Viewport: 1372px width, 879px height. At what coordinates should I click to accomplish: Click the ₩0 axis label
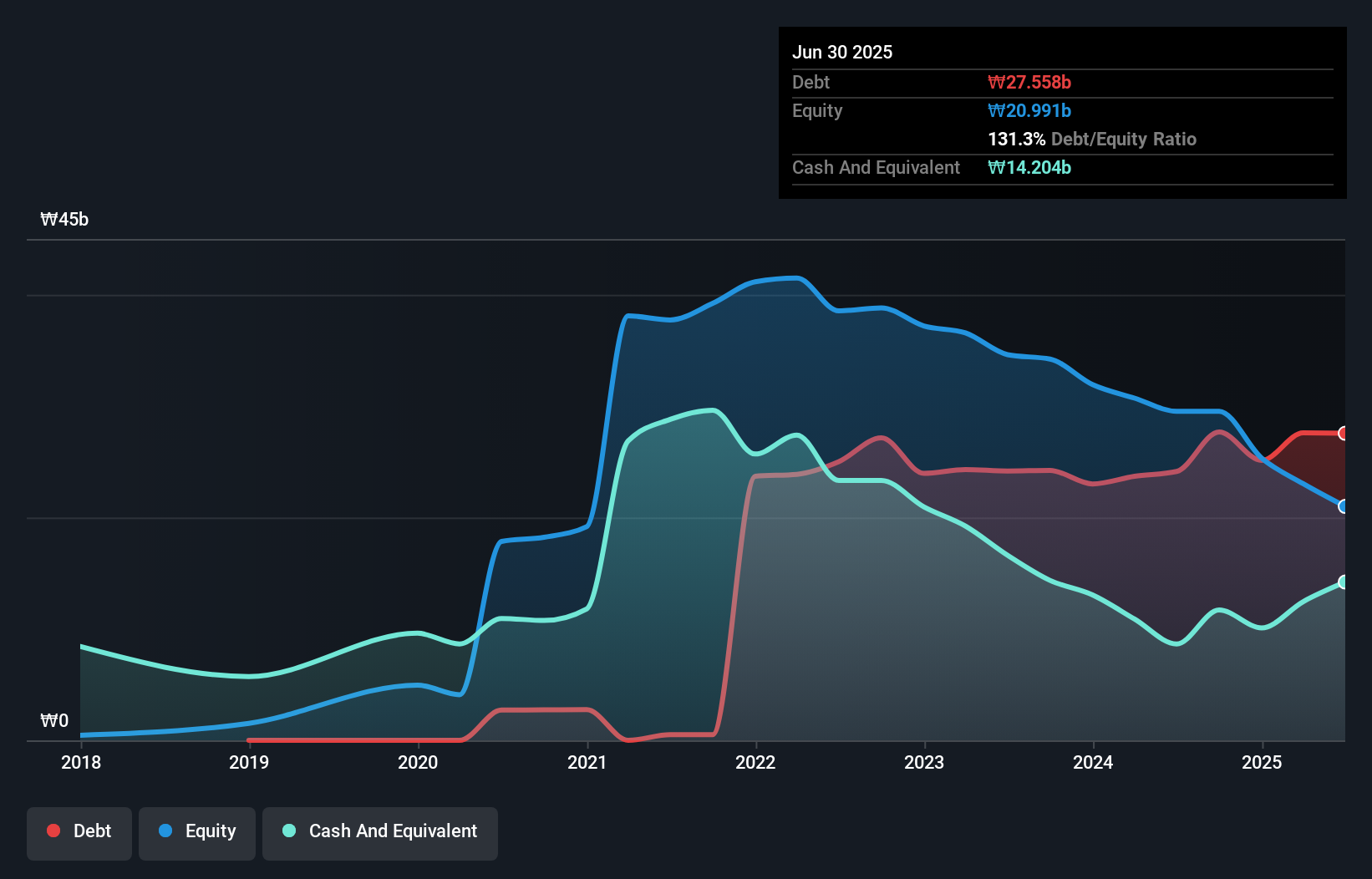53,720
